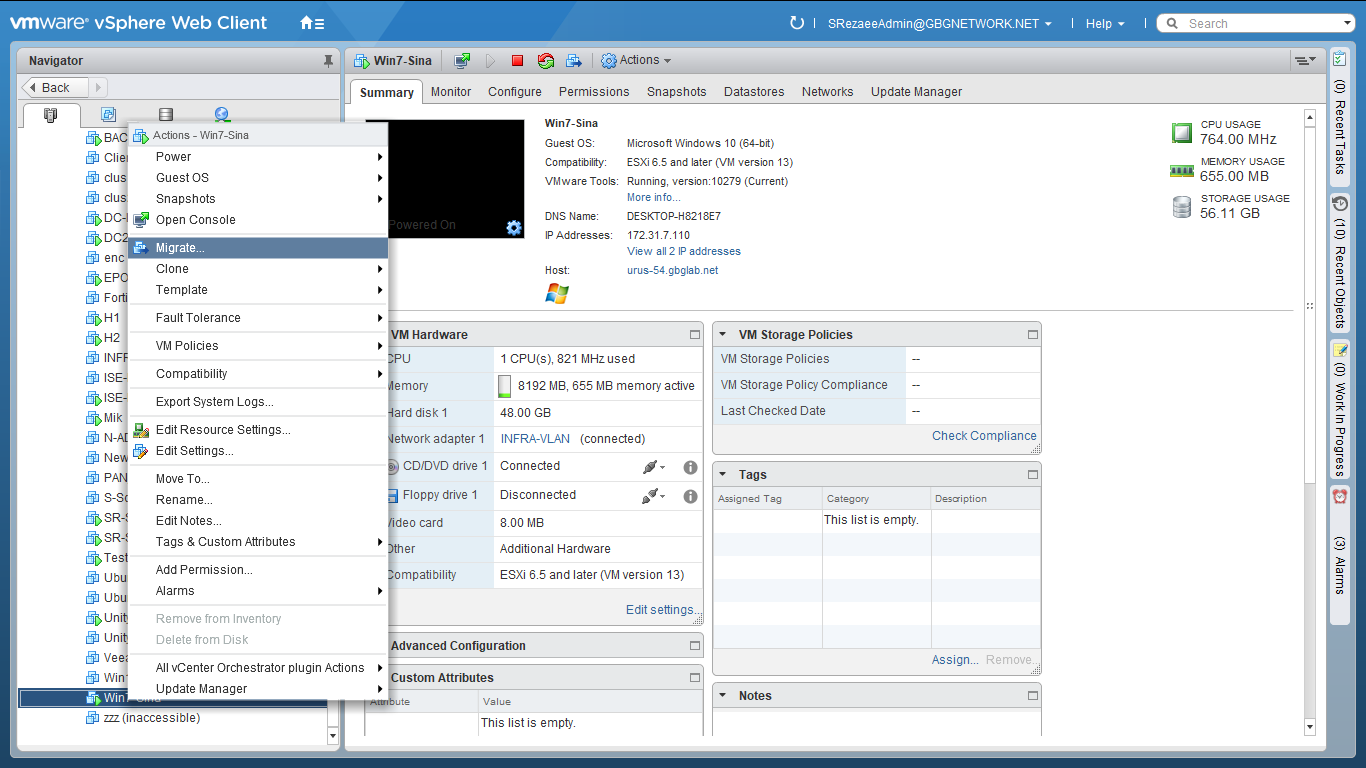Click the Assign... link in Tags
Viewport: 1366px width, 768px height.
(955, 660)
